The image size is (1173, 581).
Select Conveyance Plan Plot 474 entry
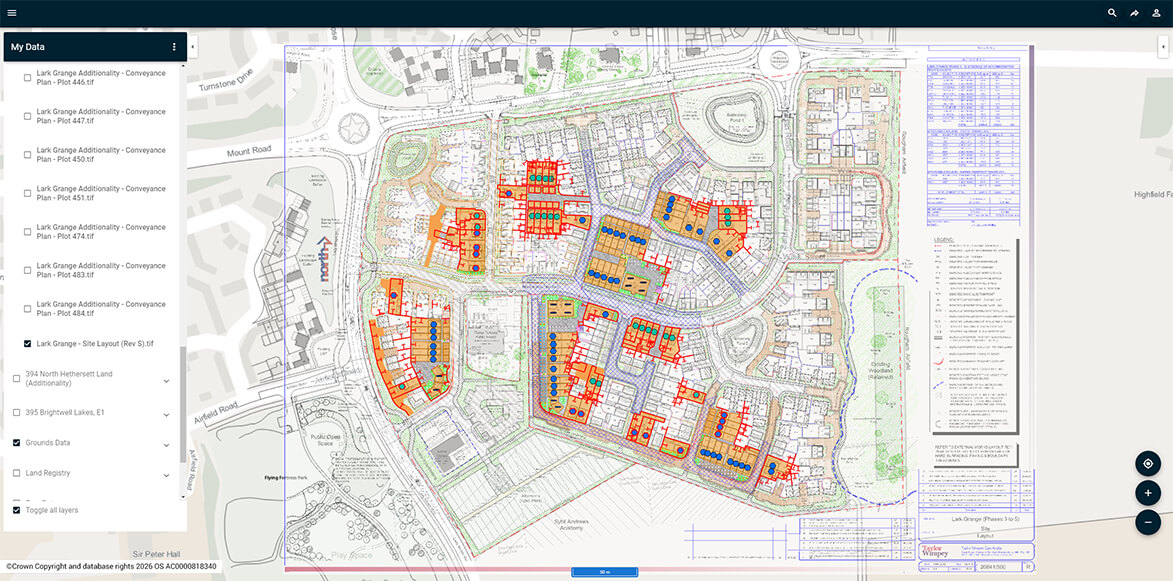click(x=100, y=232)
